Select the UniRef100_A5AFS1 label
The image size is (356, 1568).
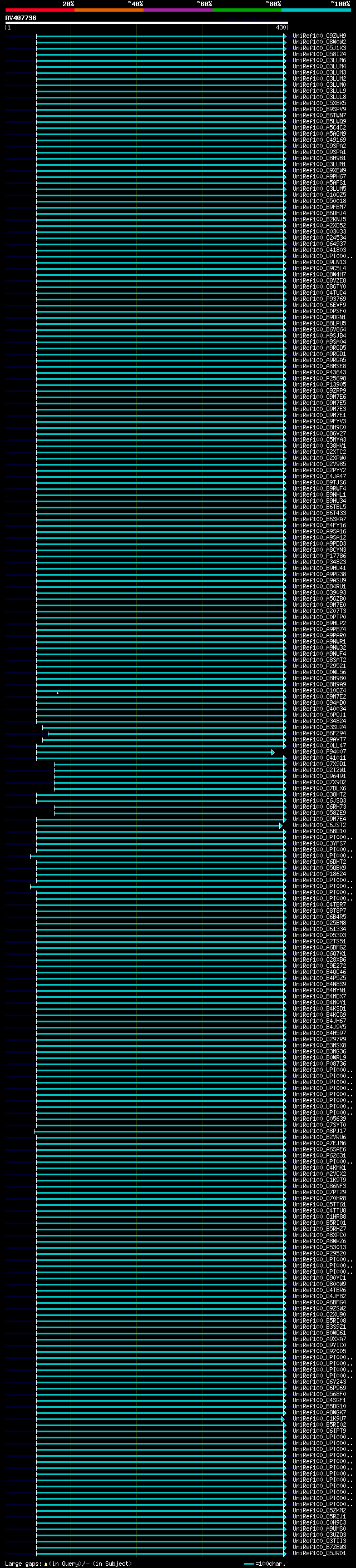tap(319, 182)
